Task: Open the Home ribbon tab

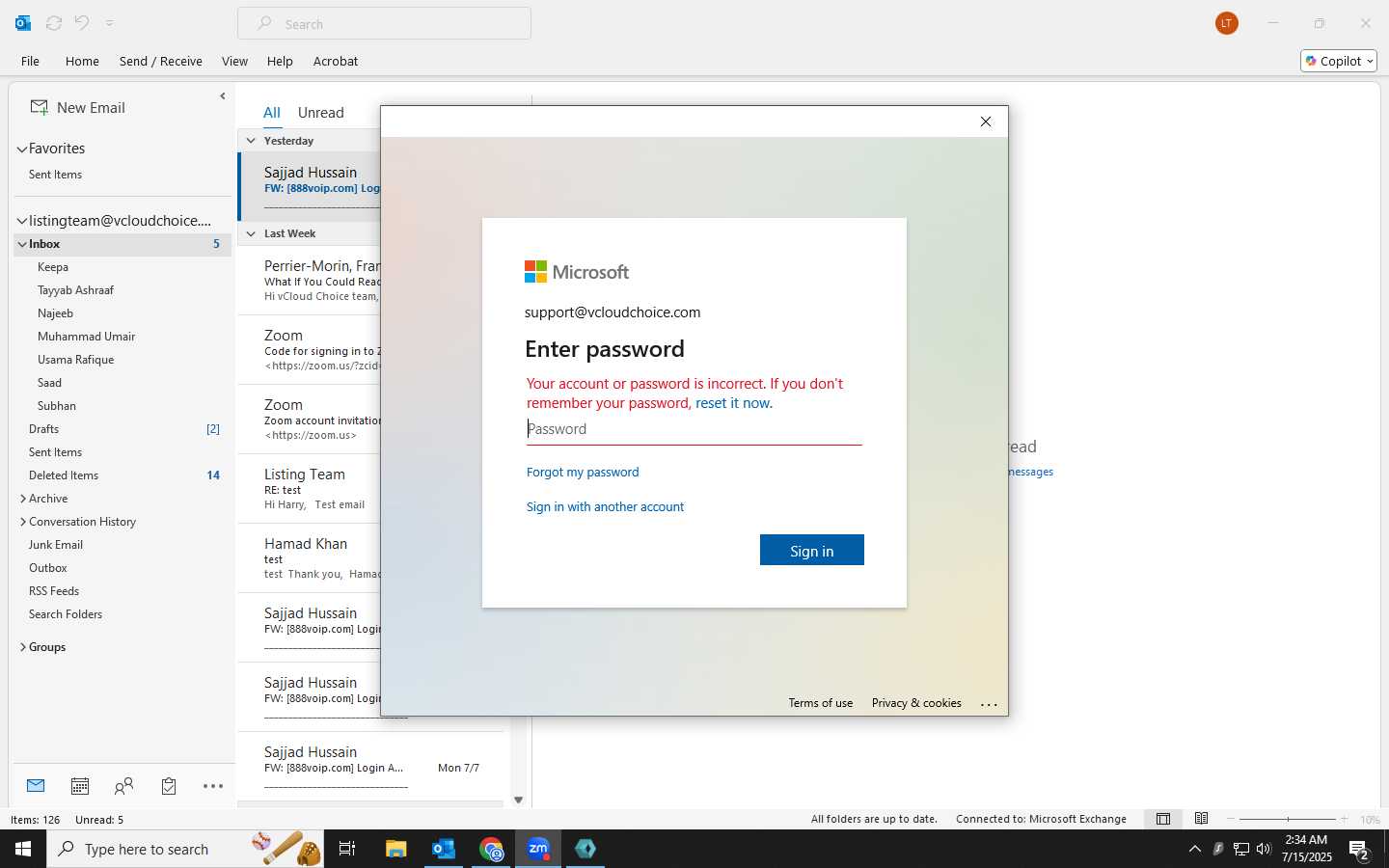Action: coord(82,61)
